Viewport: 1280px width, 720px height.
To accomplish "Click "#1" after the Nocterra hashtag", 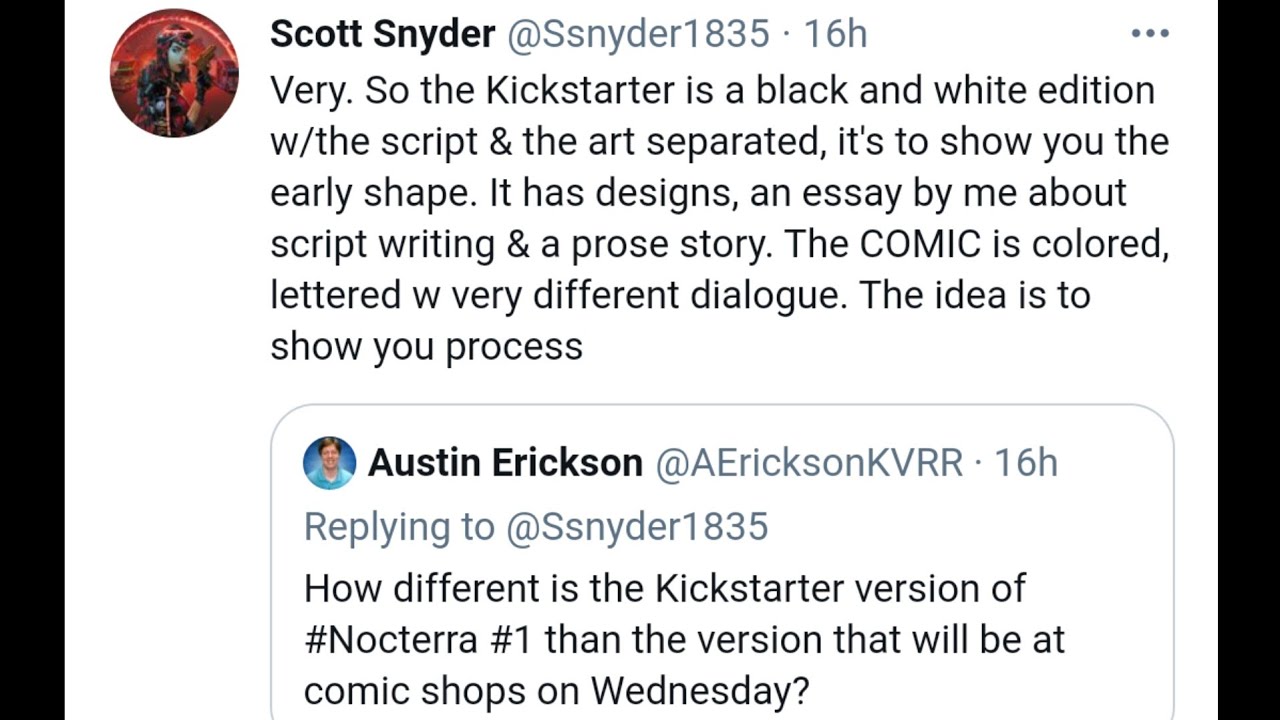I will 510,639.
